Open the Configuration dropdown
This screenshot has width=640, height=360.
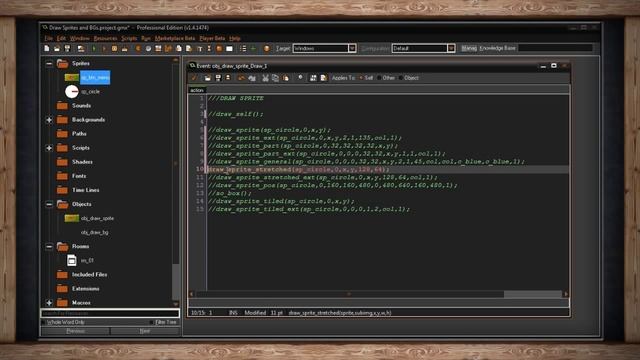click(x=451, y=48)
